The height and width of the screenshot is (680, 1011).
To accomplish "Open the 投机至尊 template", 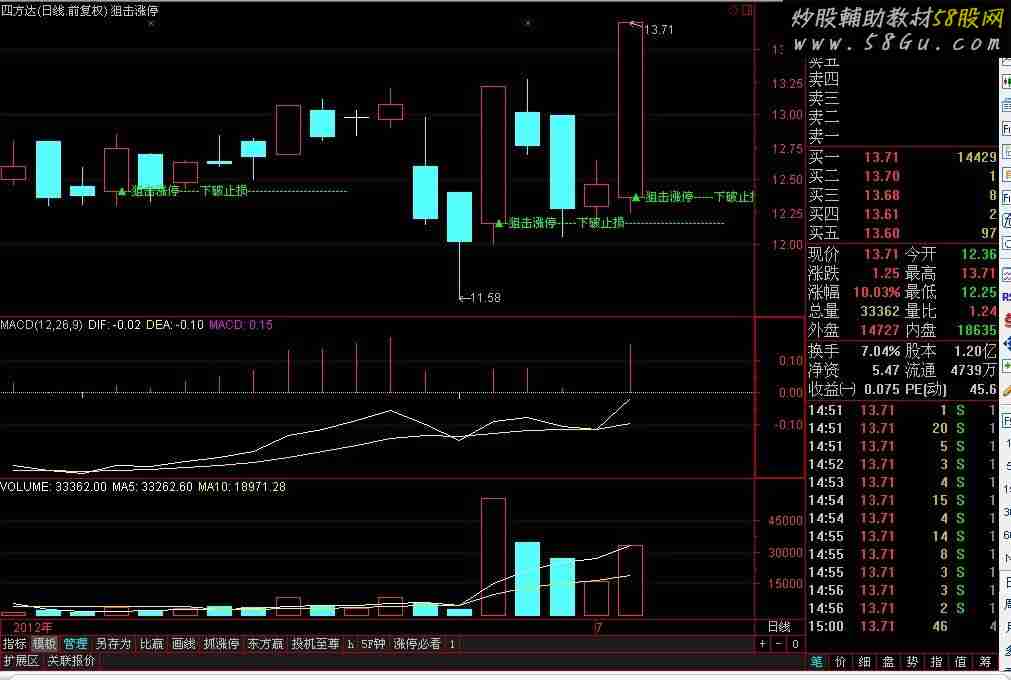I will point(315,643).
